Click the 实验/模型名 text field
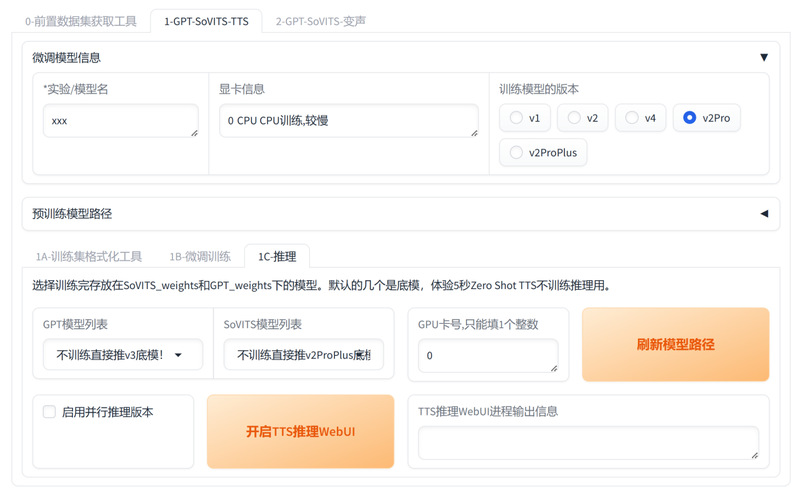 click(120, 121)
